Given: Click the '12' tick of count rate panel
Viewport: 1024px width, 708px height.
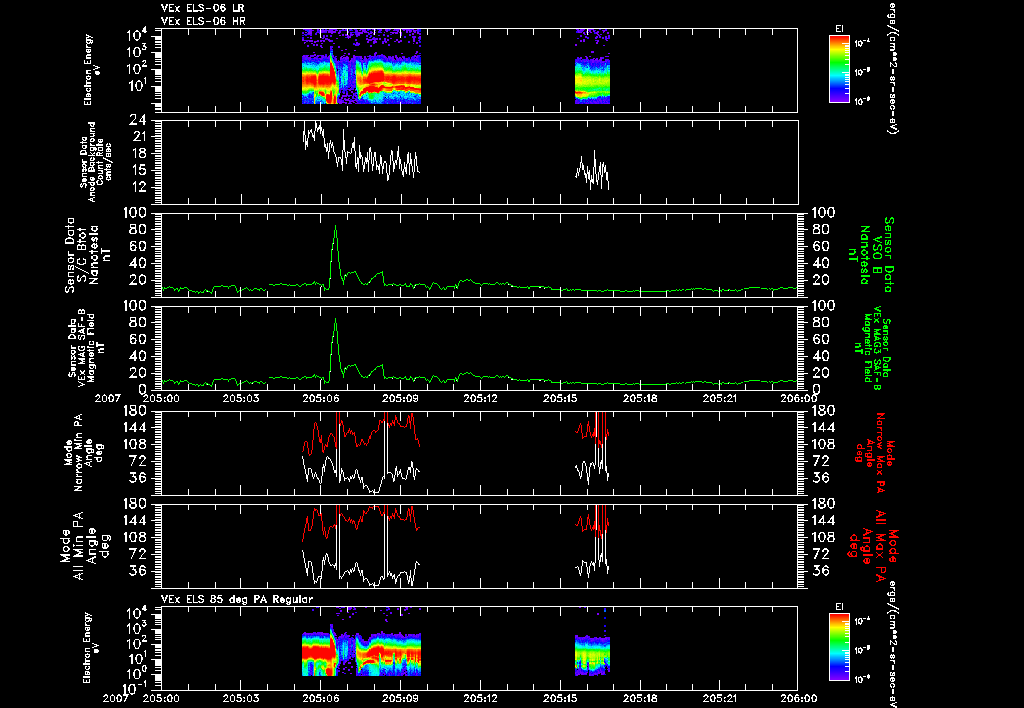Looking at the screenshot, I should click(140, 187).
